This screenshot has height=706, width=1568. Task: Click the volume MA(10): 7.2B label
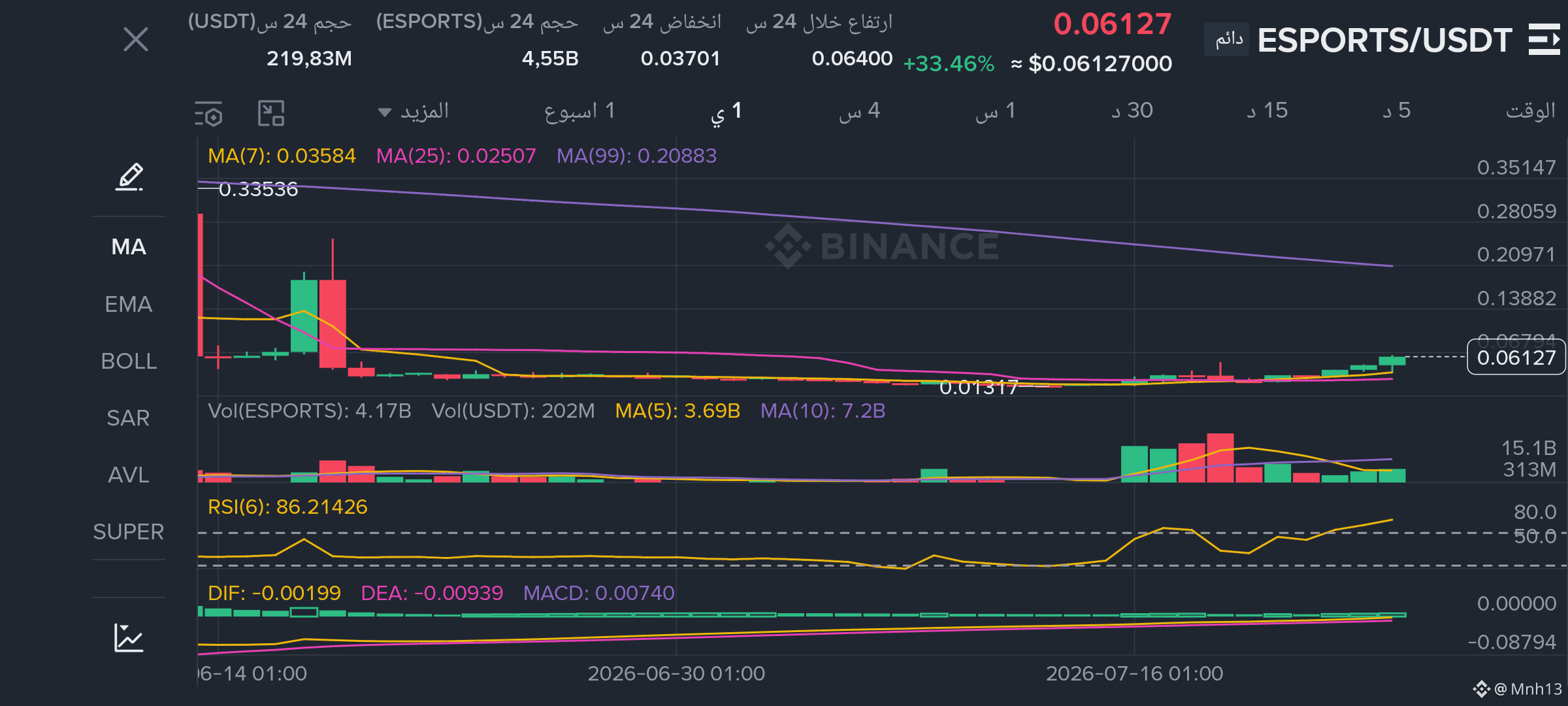tap(823, 411)
